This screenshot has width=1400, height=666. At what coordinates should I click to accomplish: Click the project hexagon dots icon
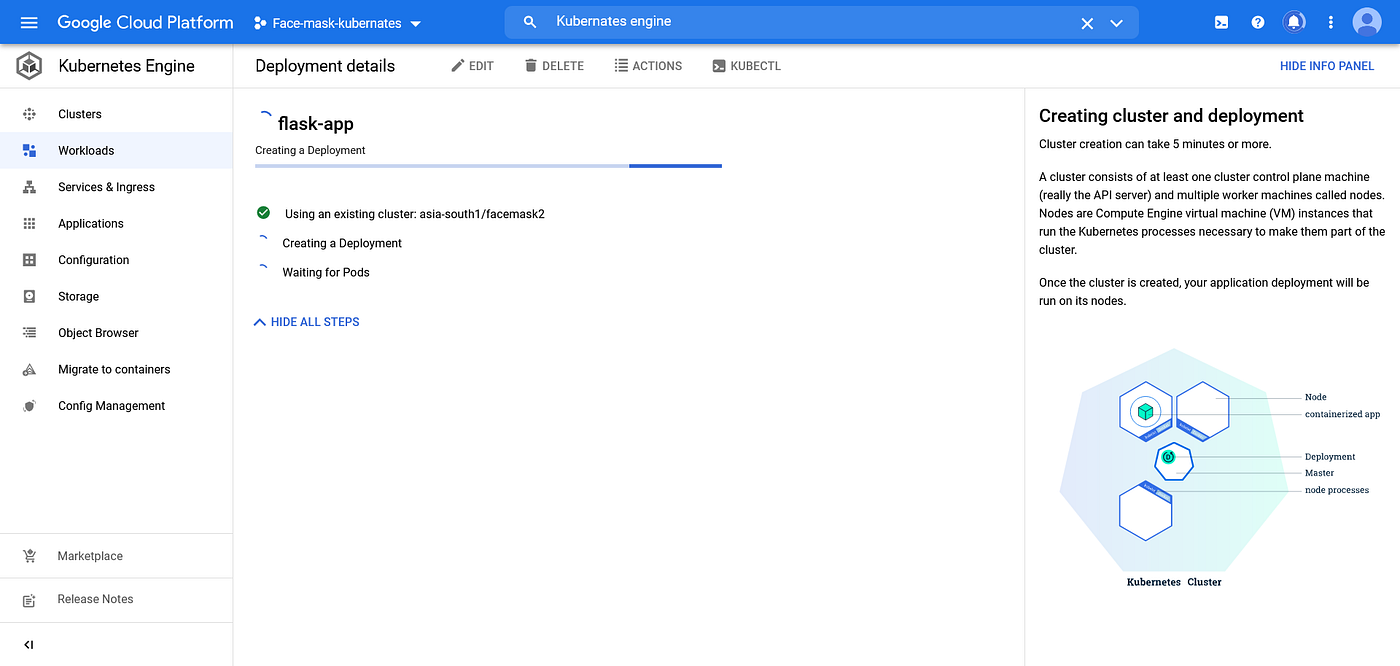(260, 23)
